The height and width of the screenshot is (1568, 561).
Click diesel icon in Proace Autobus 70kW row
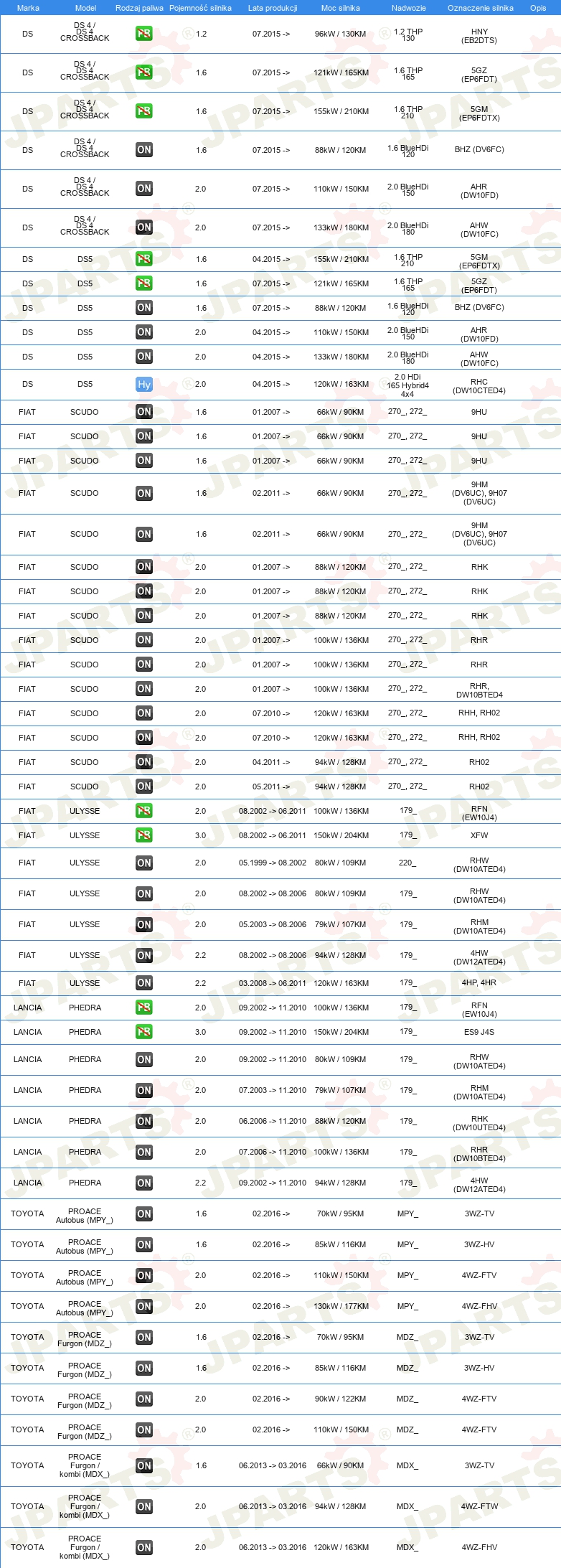(x=144, y=1214)
